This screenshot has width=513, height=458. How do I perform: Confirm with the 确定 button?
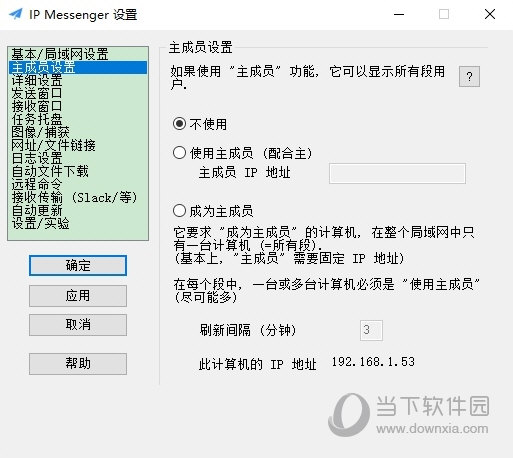78,266
